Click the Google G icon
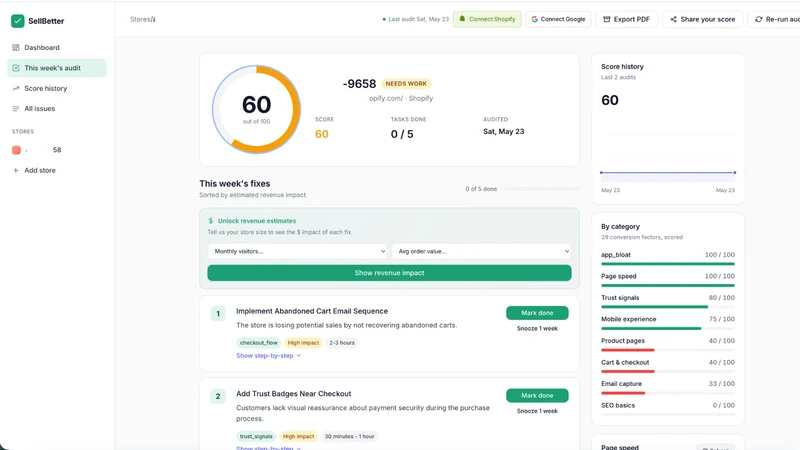 click(x=534, y=19)
